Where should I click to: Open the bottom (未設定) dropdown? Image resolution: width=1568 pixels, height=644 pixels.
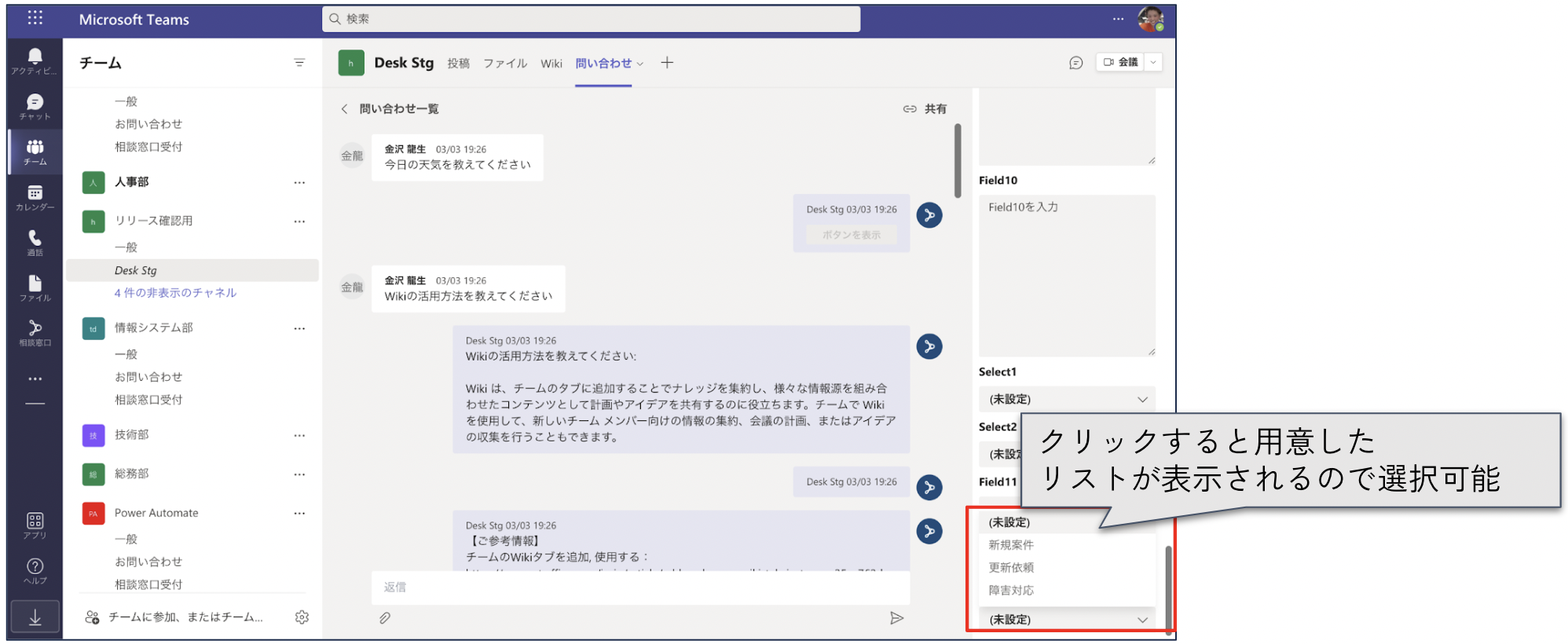[1067, 620]
